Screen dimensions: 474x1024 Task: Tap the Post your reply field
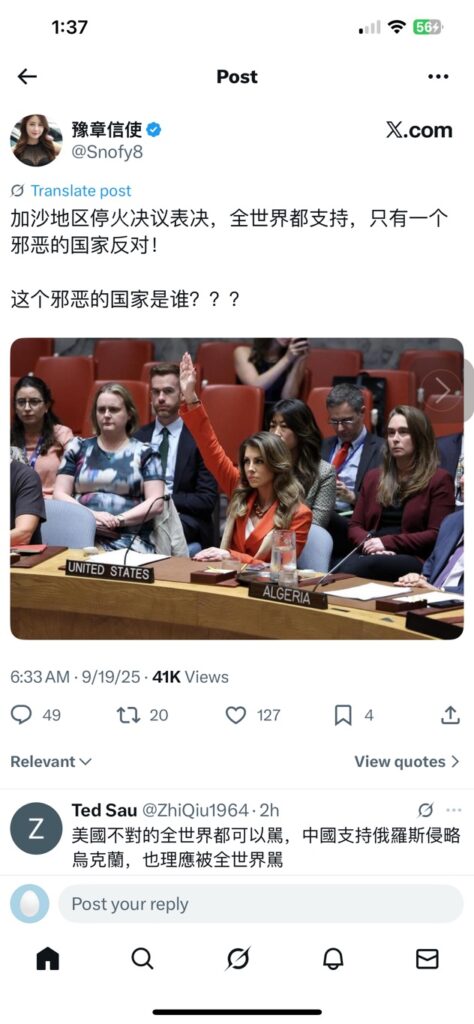pos(261,904)
